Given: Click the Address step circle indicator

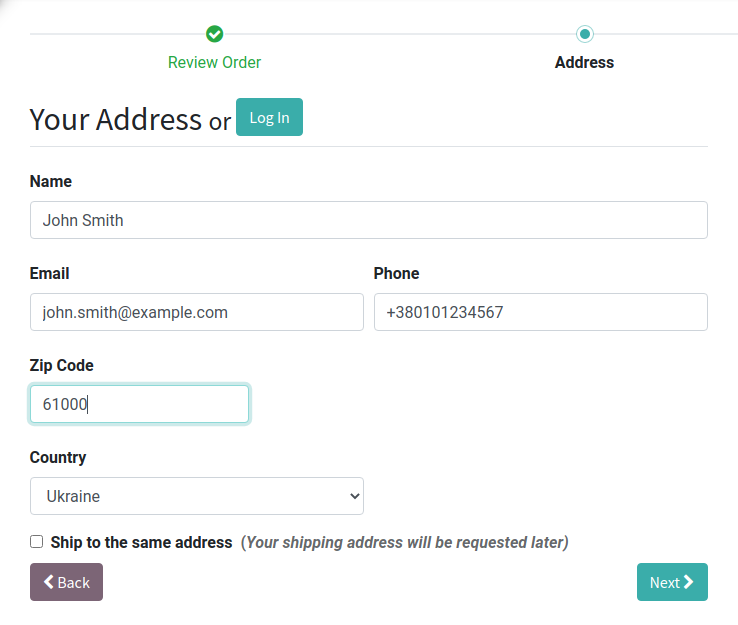Looking at the screenshot, I should pyautogui.click(x=585, y=34).
